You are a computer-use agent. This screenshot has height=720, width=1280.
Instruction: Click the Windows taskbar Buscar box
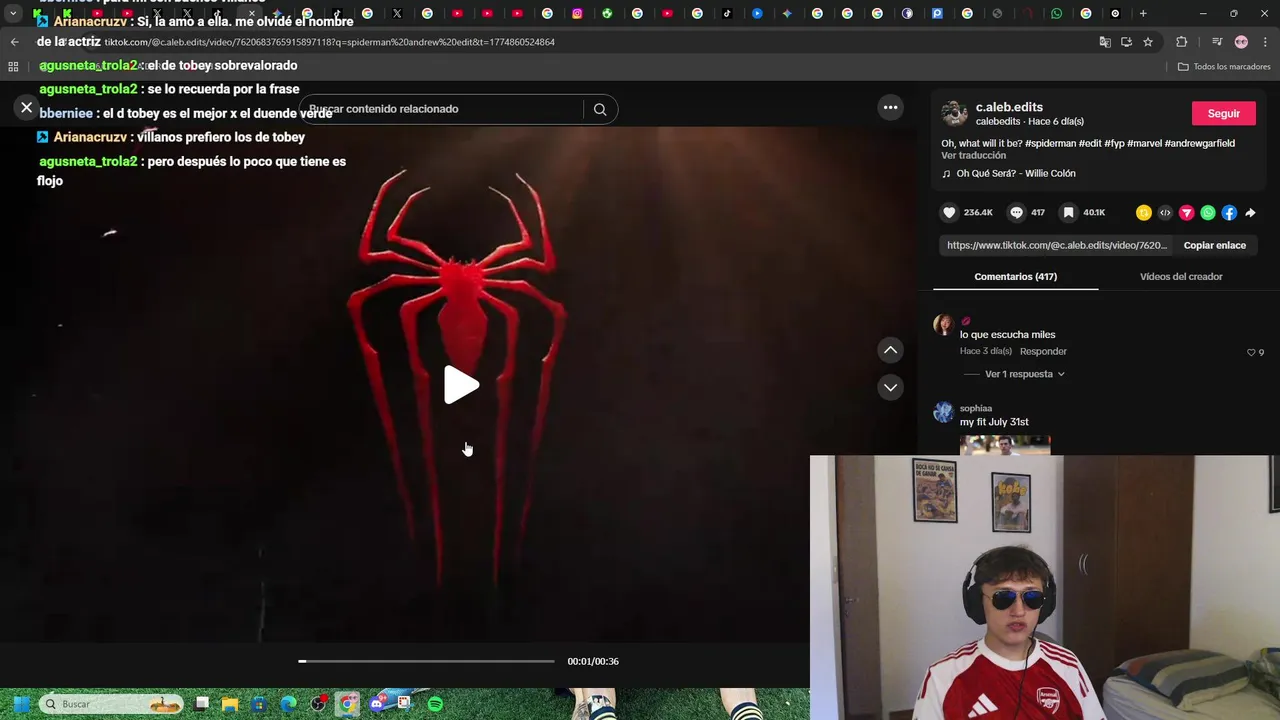[111, 704]
